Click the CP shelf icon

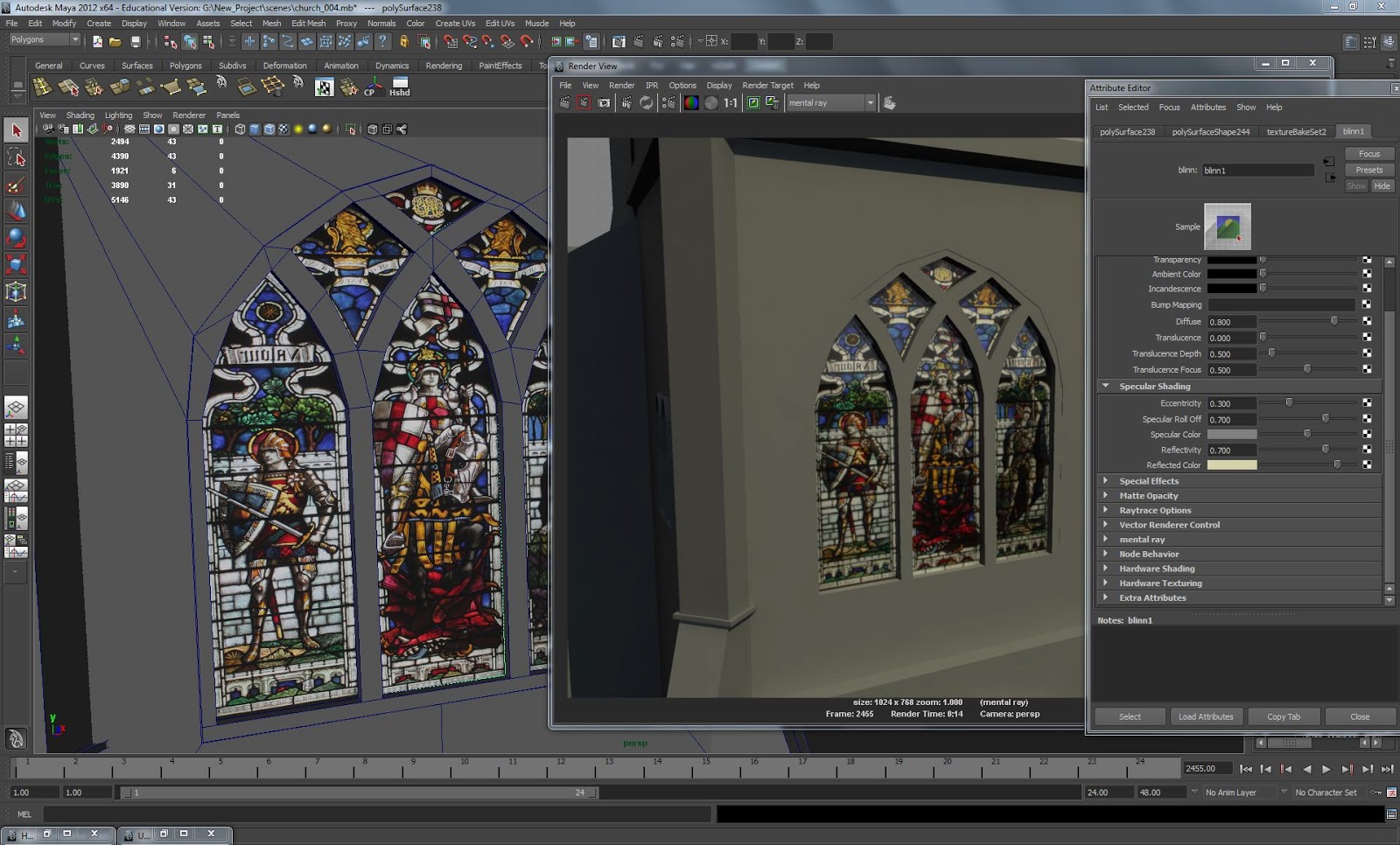tap(373, 86)
